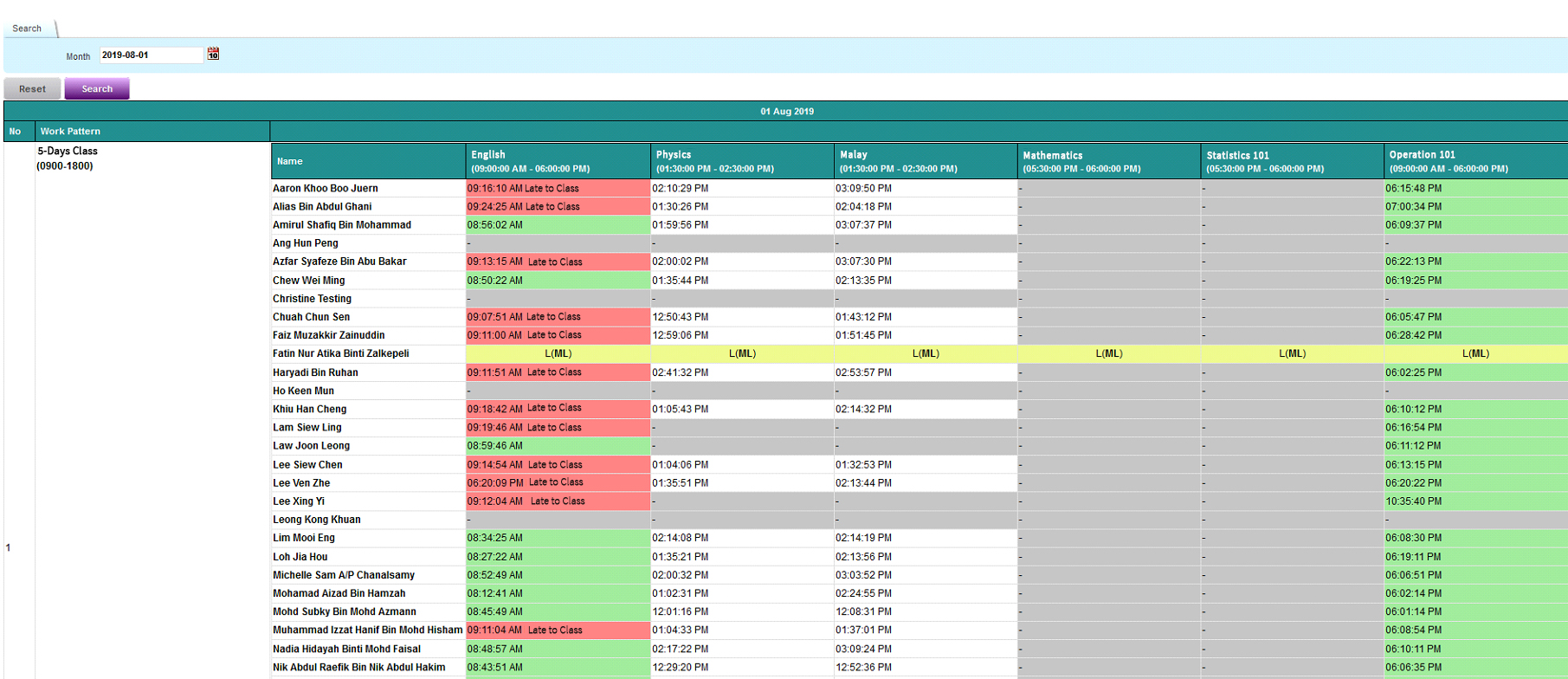Select the name Alias Bin Abdul Ghani
1568x679 pixels.
tap(322, 206)
